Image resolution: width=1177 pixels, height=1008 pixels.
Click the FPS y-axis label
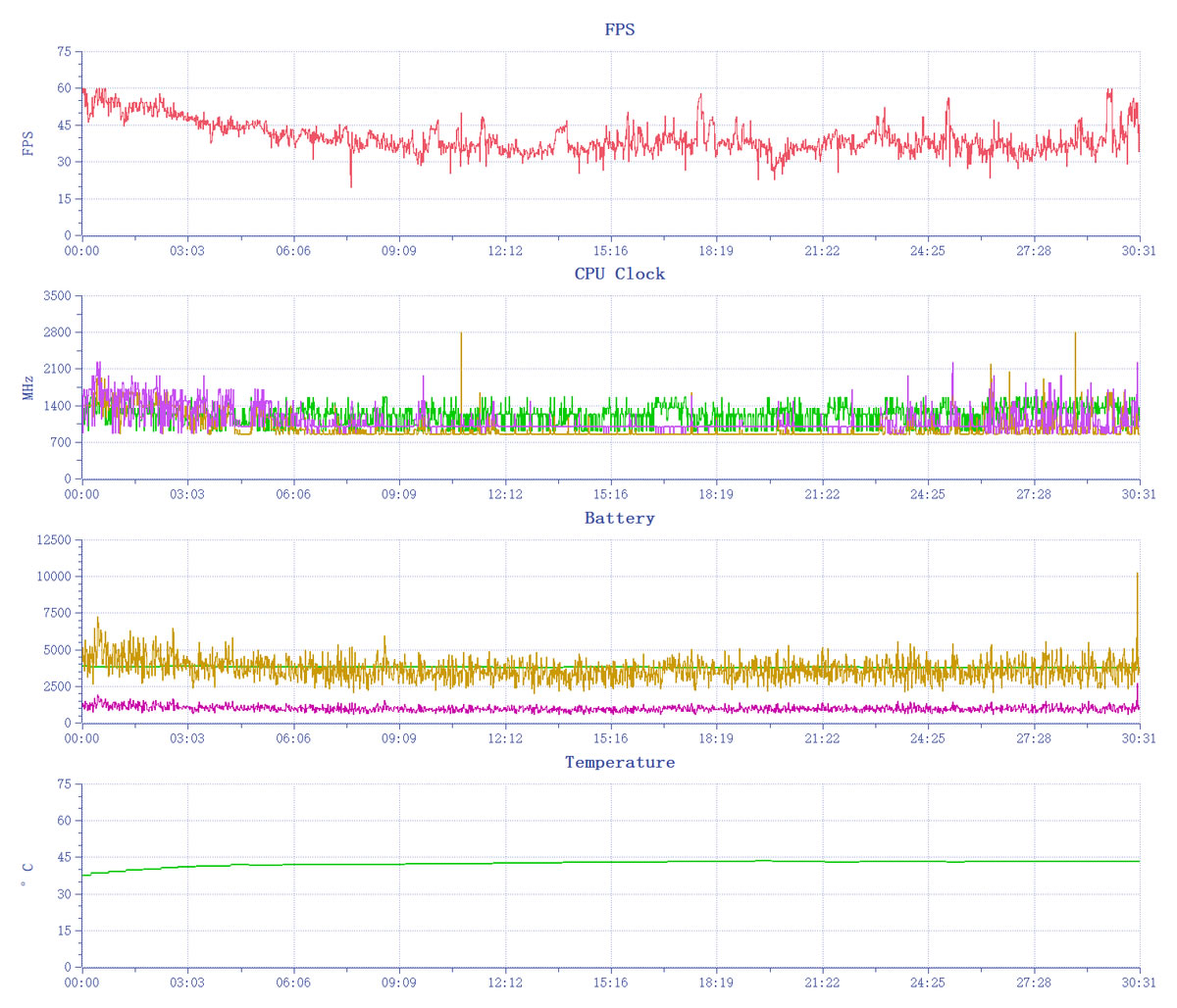coord(28,143)
